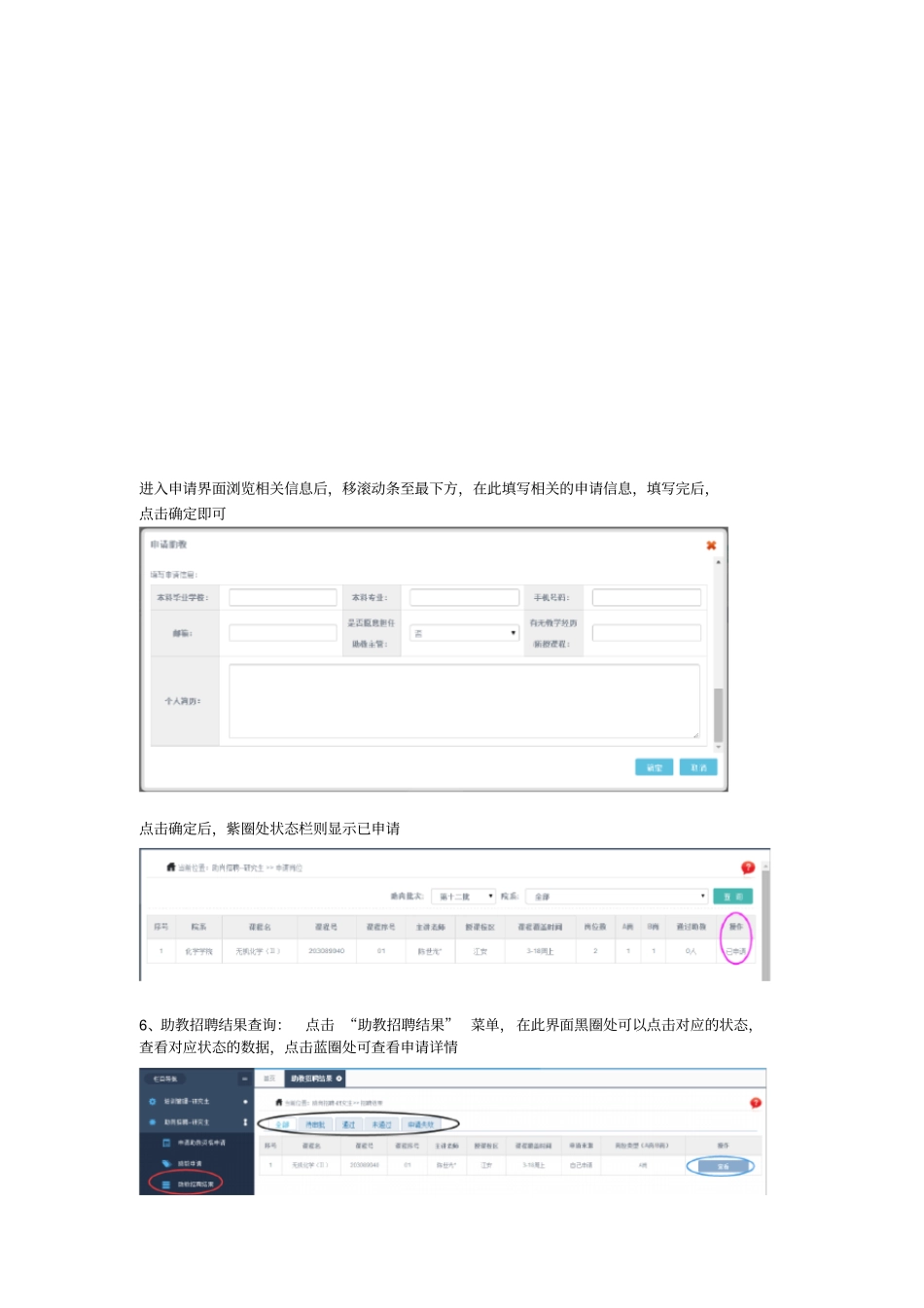This screenshot has width=924, height=1308.
Task: Open the 院系 dropdown showing 全部
Action: (x=617, y=897)
